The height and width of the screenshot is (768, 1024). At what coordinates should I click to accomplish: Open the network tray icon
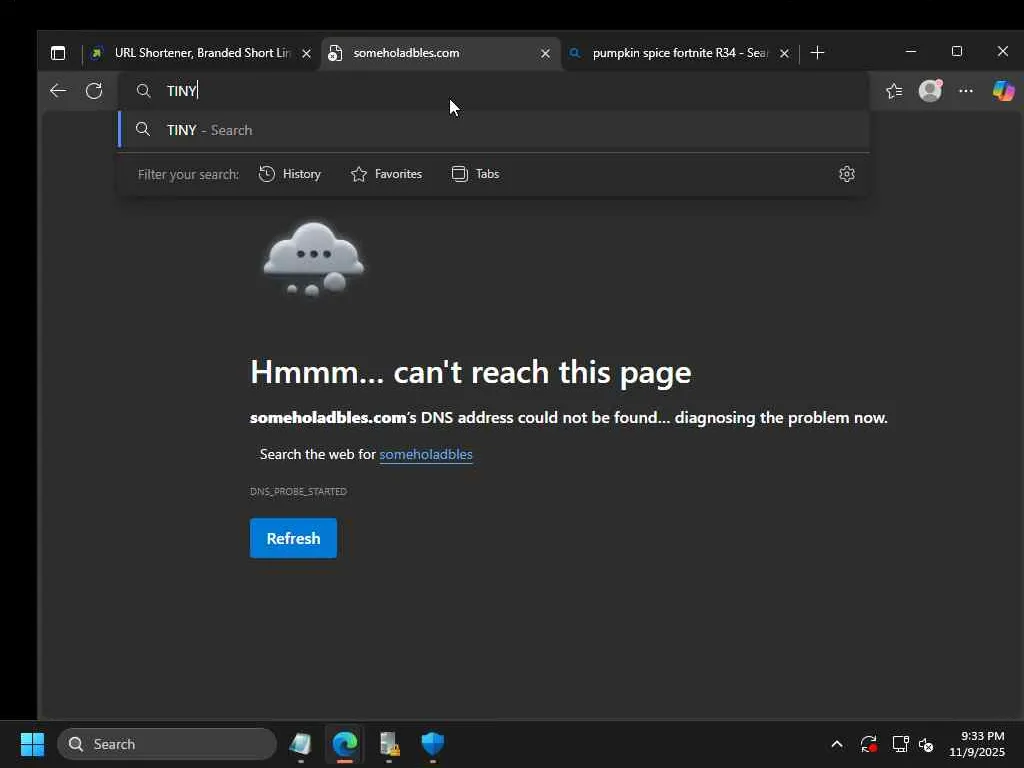[900, 744]
